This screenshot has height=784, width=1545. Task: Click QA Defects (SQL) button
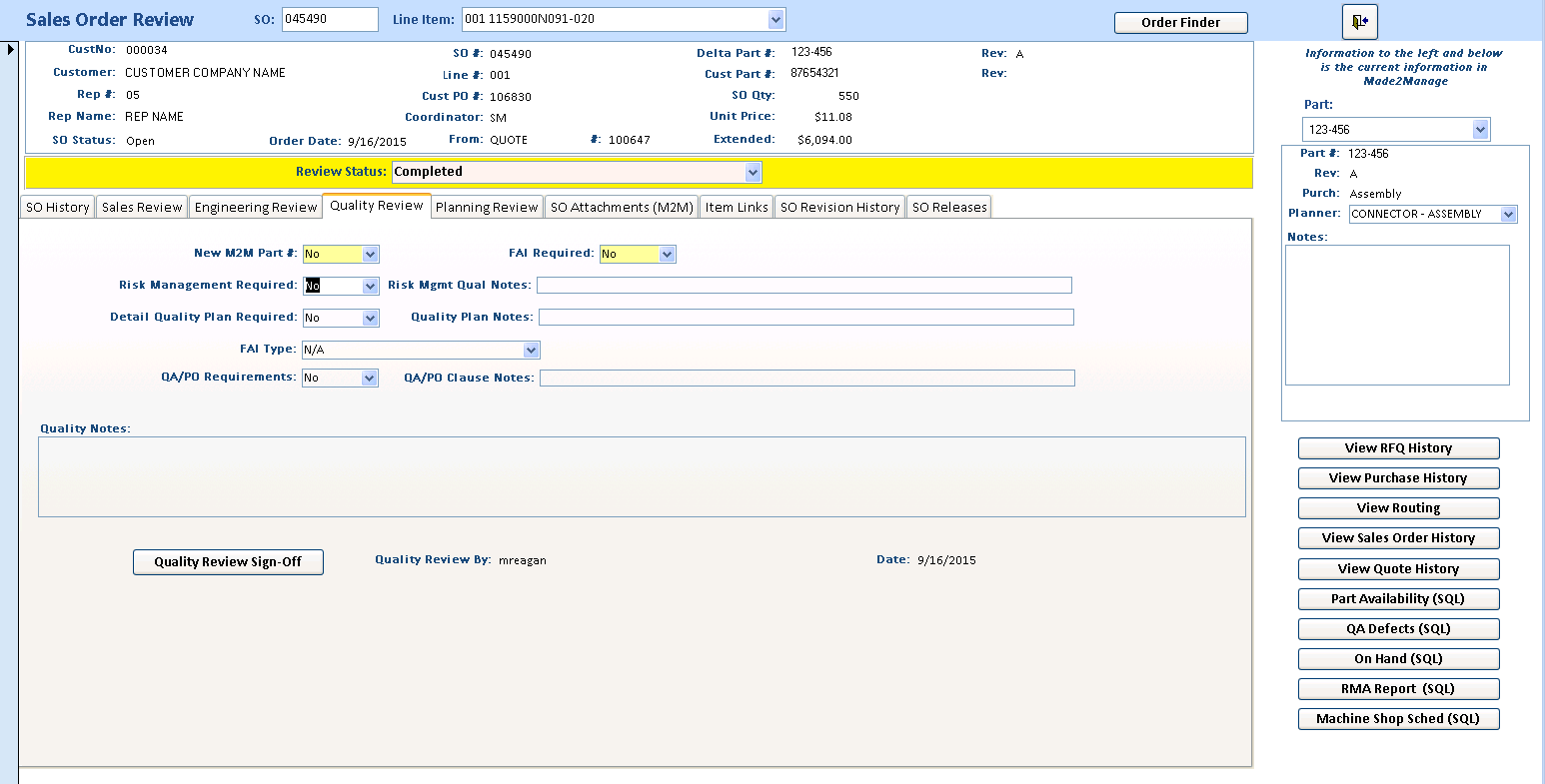pyautogui.click(x=1398, y=629)
